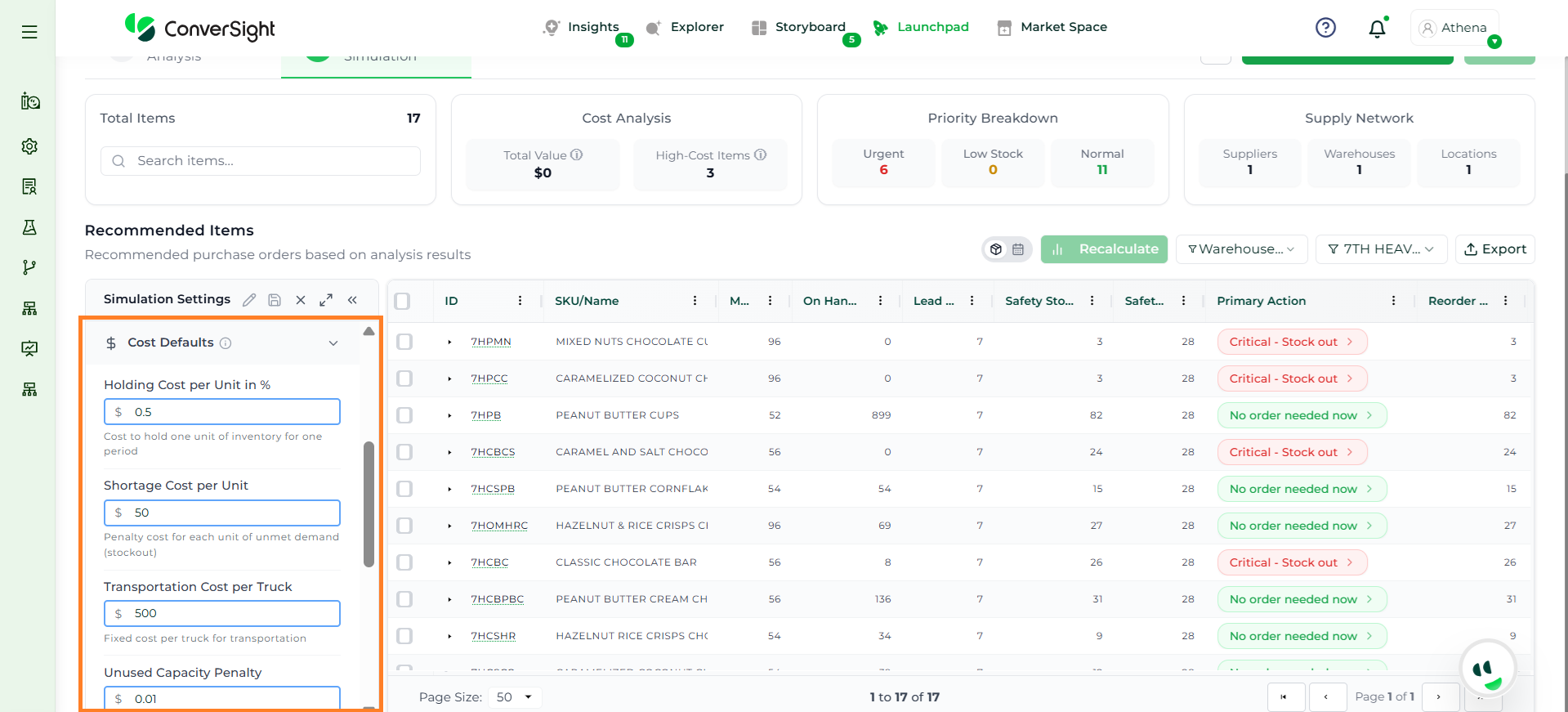This screenshot has height=712, width=1568.
Task: Open the notifications bell
Action: click(1377, 29)
